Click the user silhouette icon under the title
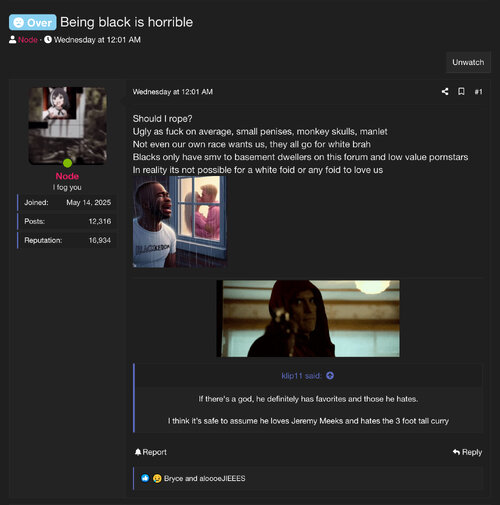 pyautogui.click(x=13, y=40)
